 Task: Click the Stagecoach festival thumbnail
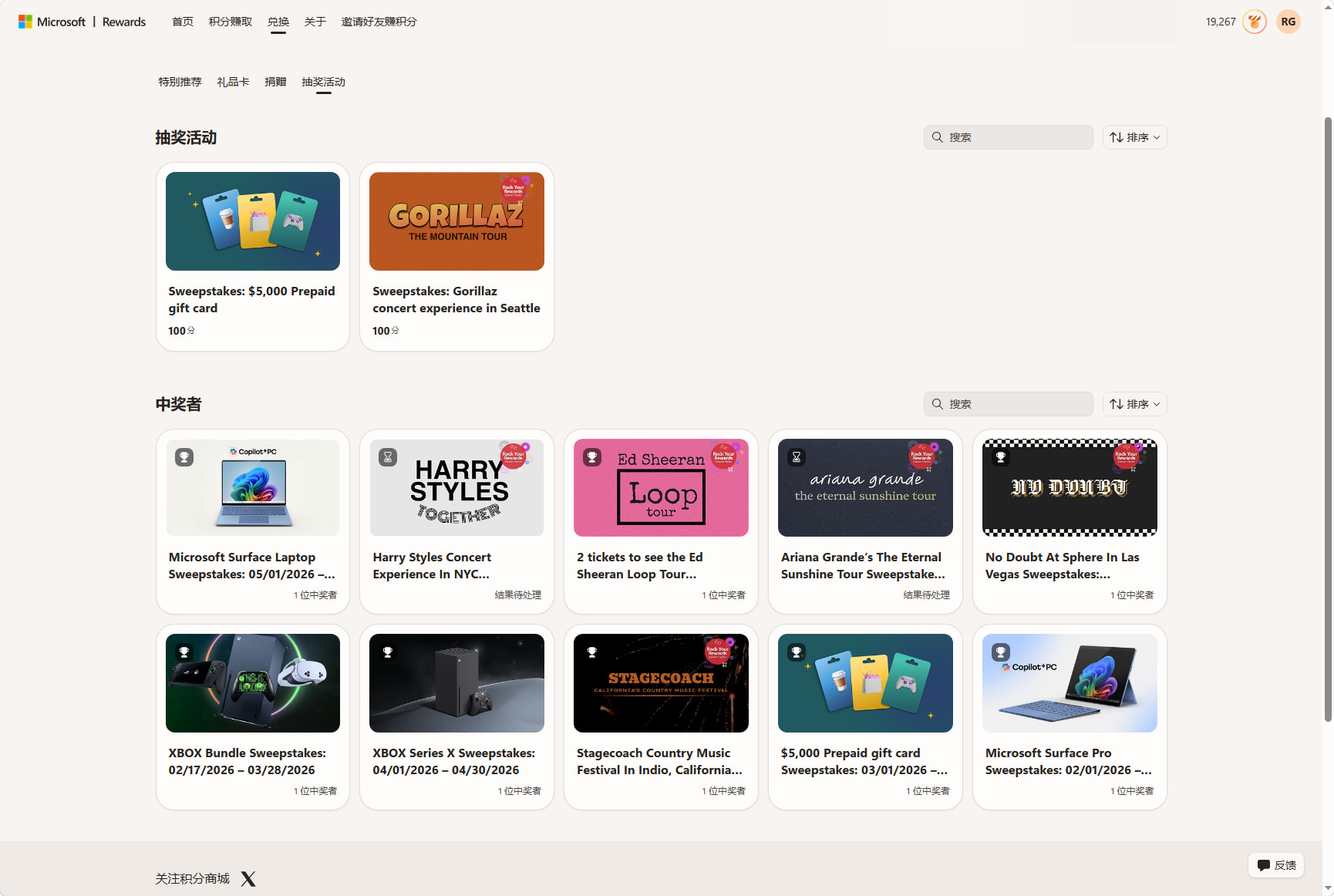(661, 683)
